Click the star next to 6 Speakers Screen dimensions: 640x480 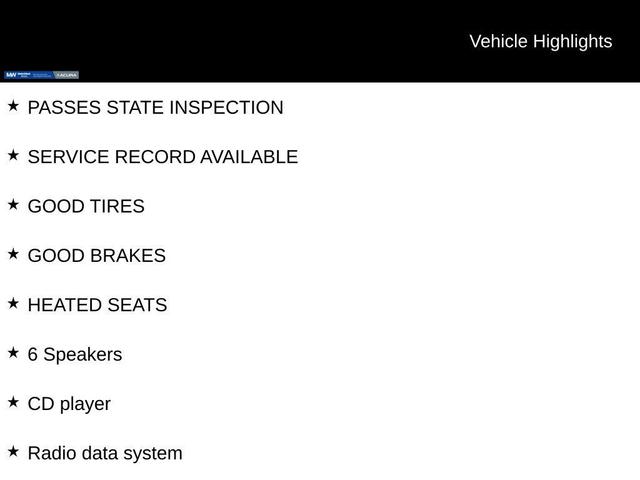13,352
